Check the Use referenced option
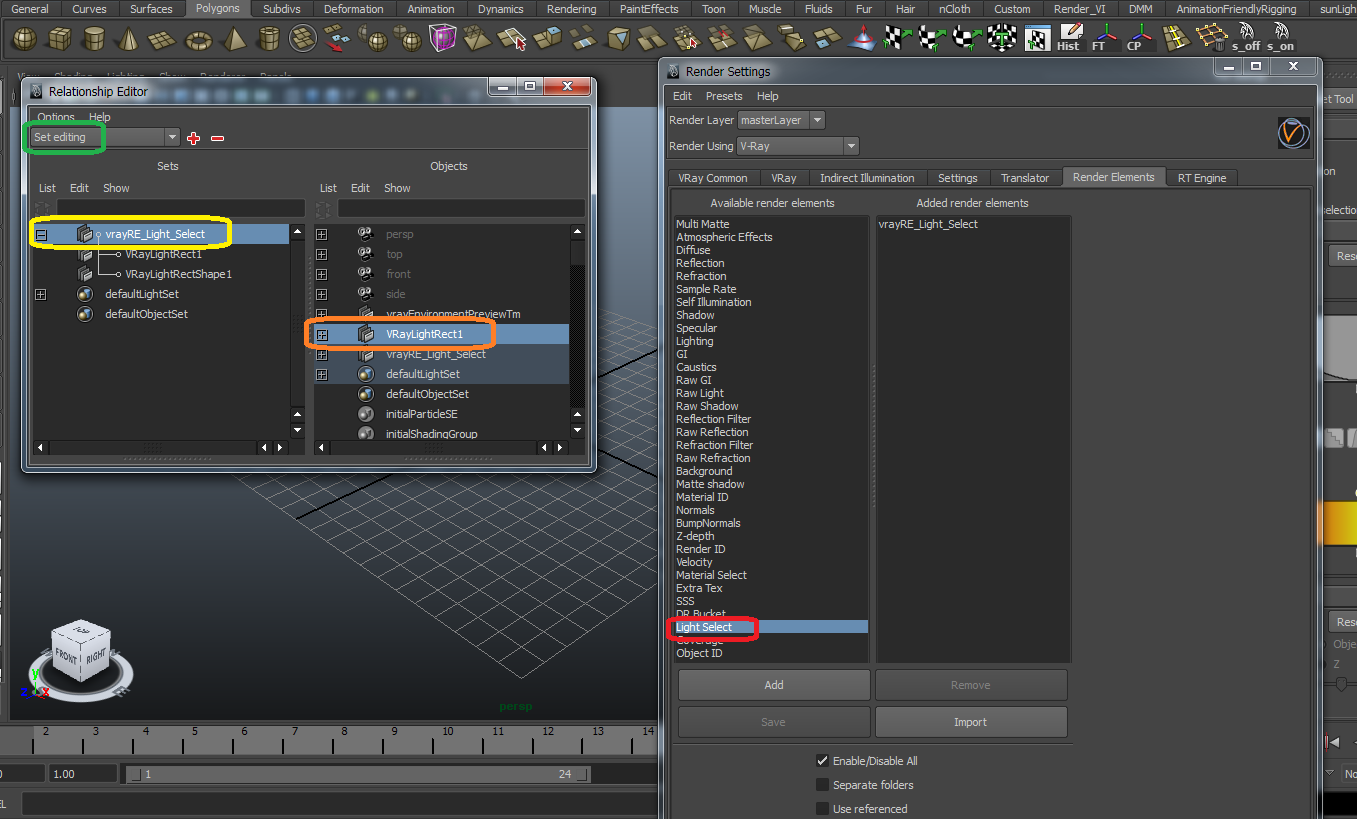Viewport: 1357px width, 819px height. point(822,809)
